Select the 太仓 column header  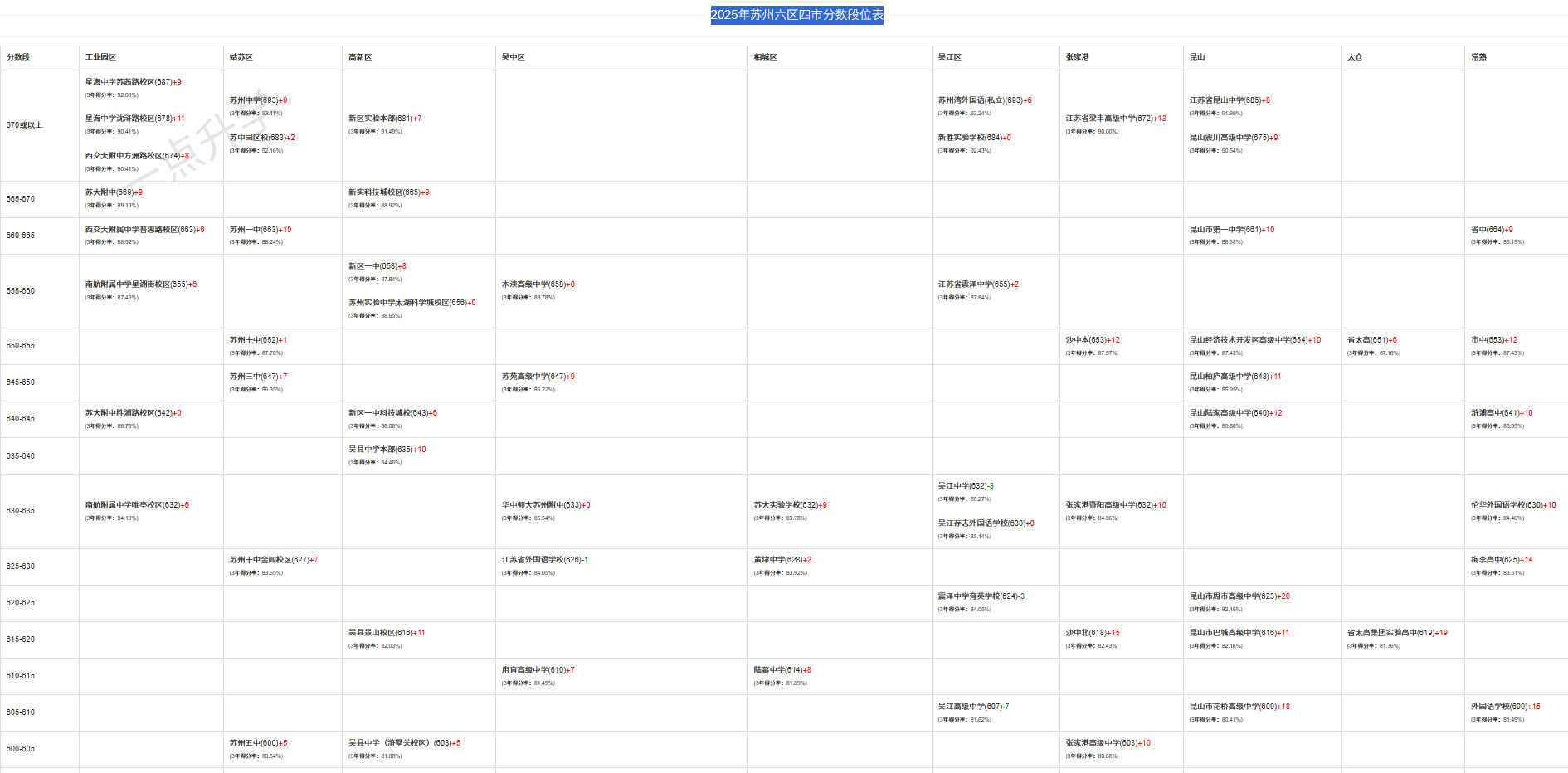1355,57
